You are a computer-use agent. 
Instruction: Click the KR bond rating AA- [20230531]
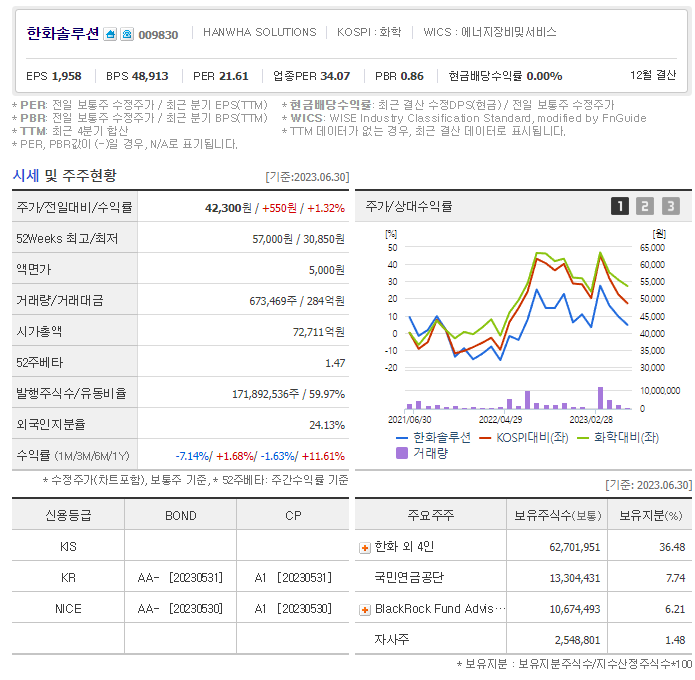(x=180, y=578)
